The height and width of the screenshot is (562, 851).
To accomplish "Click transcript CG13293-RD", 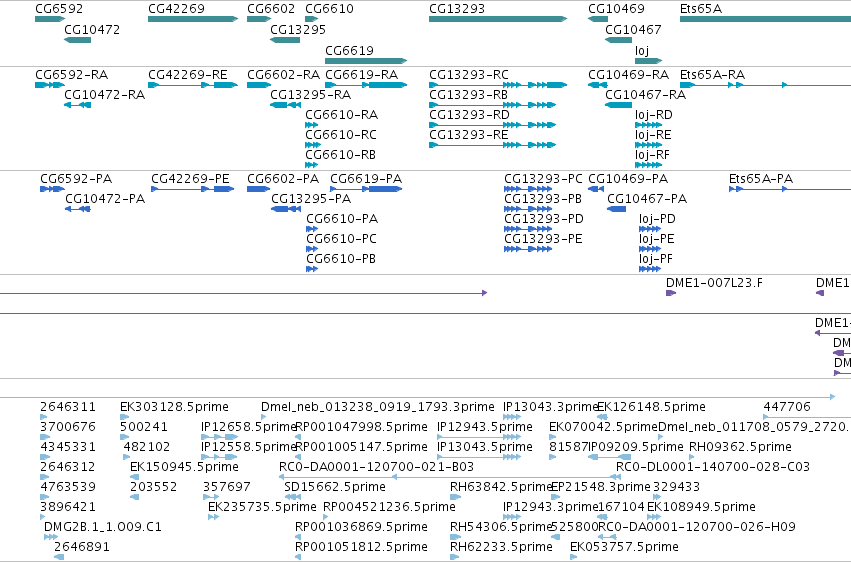I will (x=469, y=114).
